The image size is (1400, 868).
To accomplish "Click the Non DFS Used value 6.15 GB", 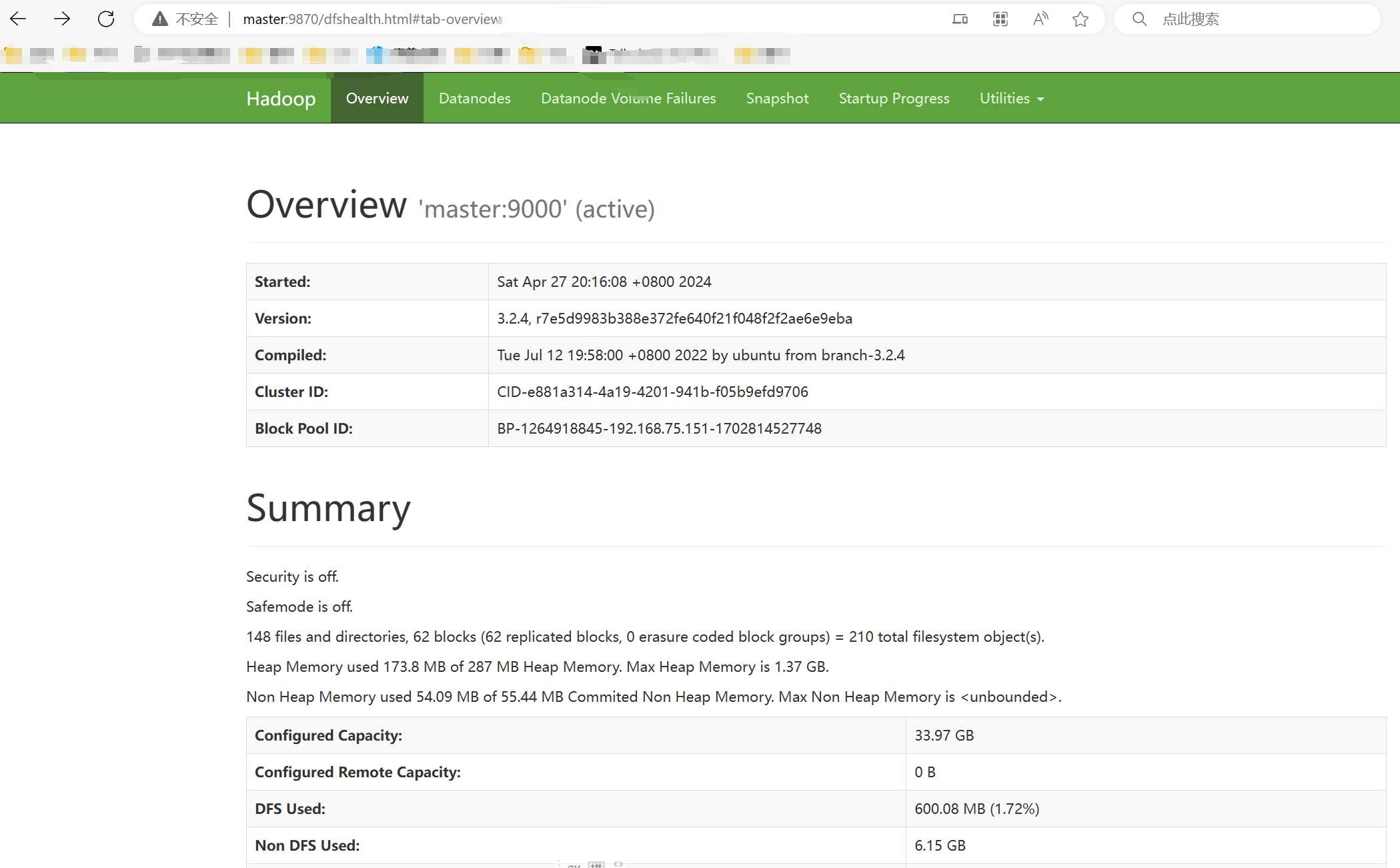I will click(x=940, y=845).
